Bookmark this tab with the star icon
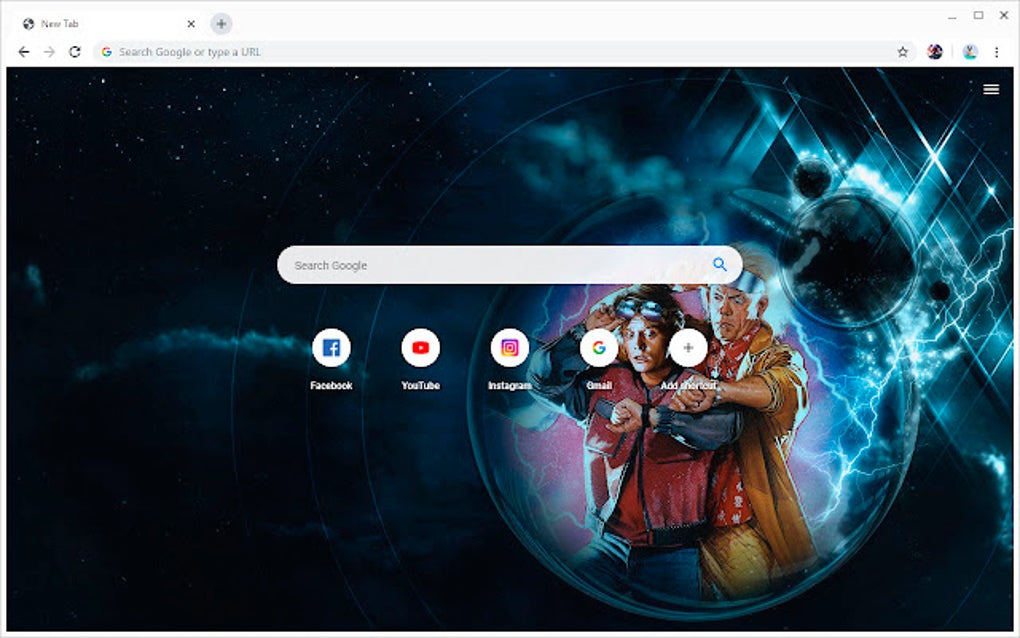Screen dimensions: 1020x638 pos(902,52)
